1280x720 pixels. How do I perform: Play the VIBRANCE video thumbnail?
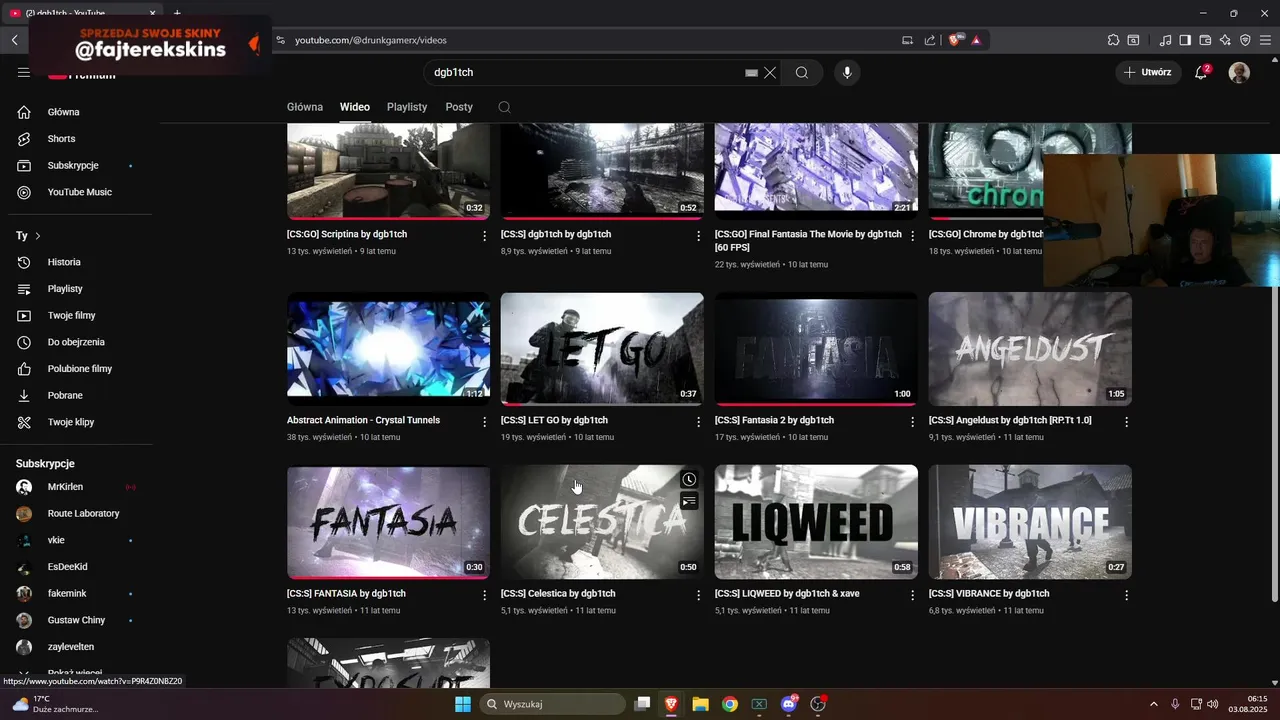pos(1030,522)
